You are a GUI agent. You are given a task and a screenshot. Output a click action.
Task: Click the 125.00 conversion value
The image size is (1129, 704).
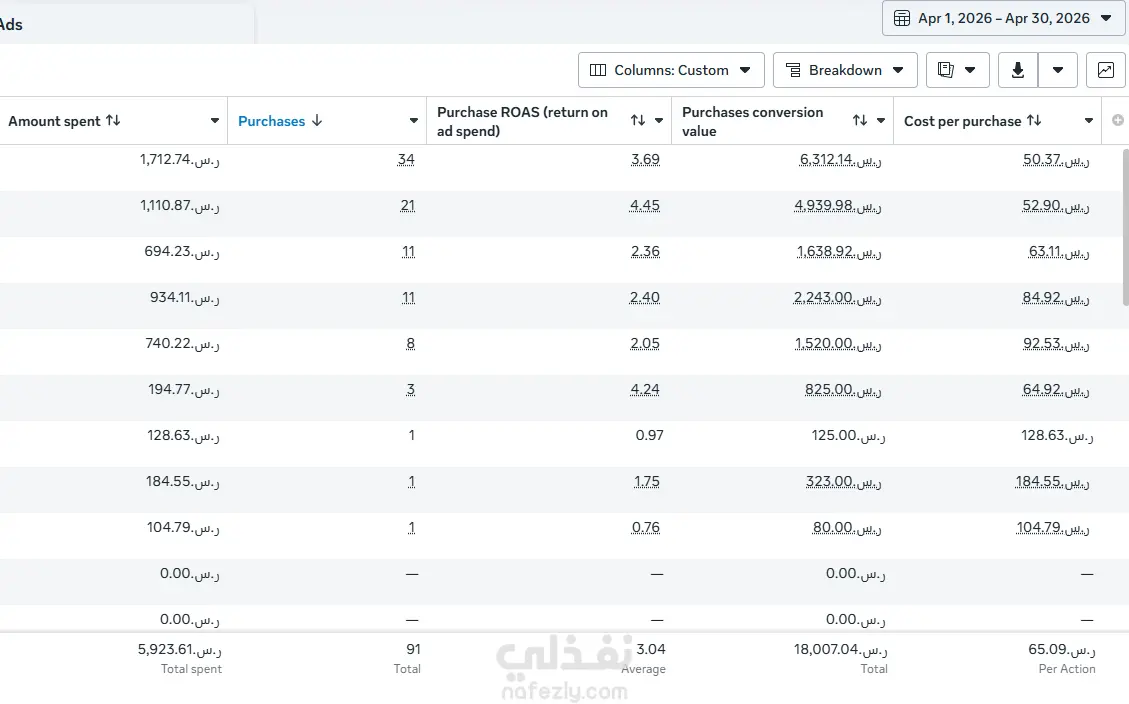[848, 436]
